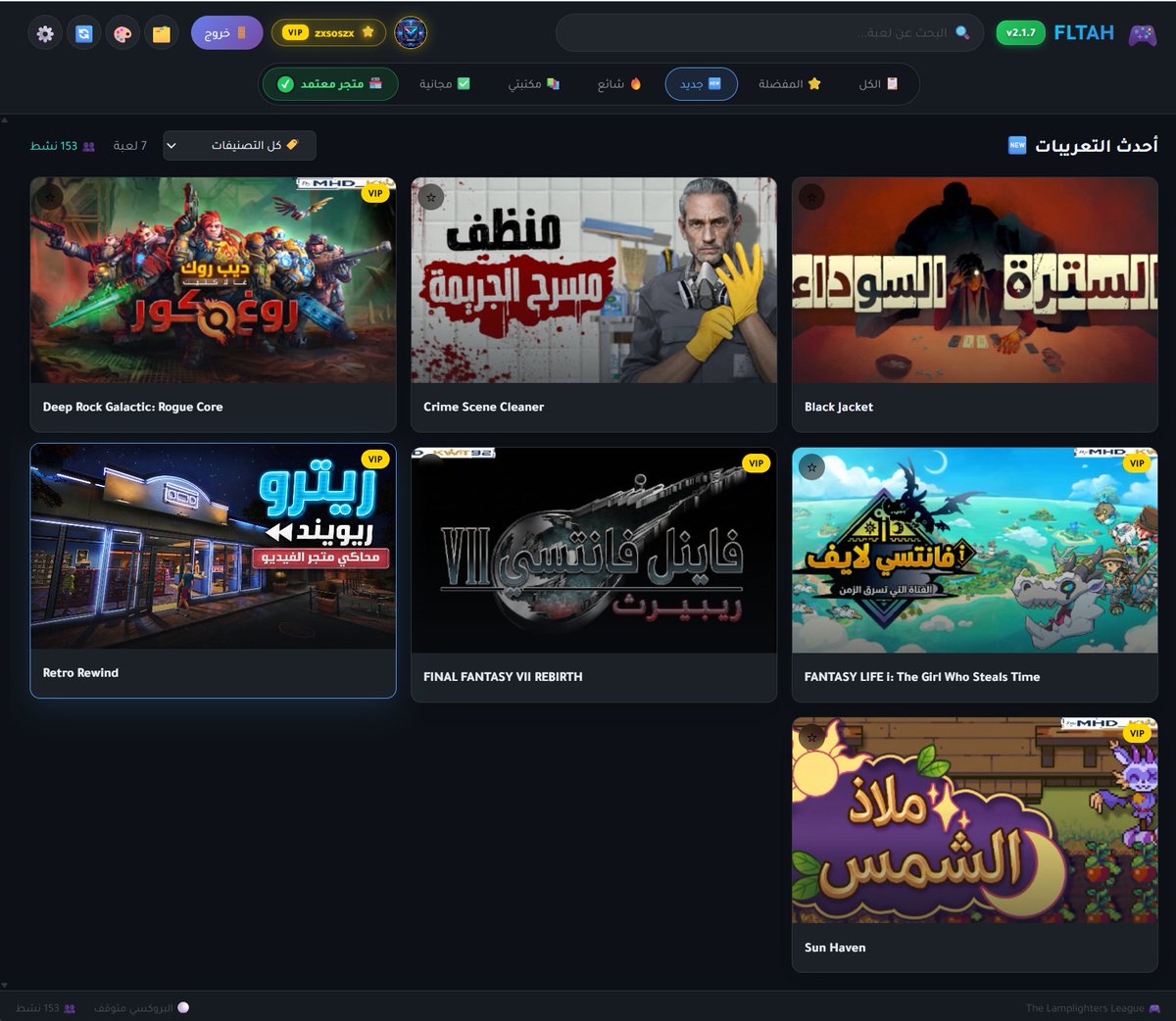This screenshot has height=1021, width=1176.
Task: Open the round user avatar icon
Action: (411, 33)
